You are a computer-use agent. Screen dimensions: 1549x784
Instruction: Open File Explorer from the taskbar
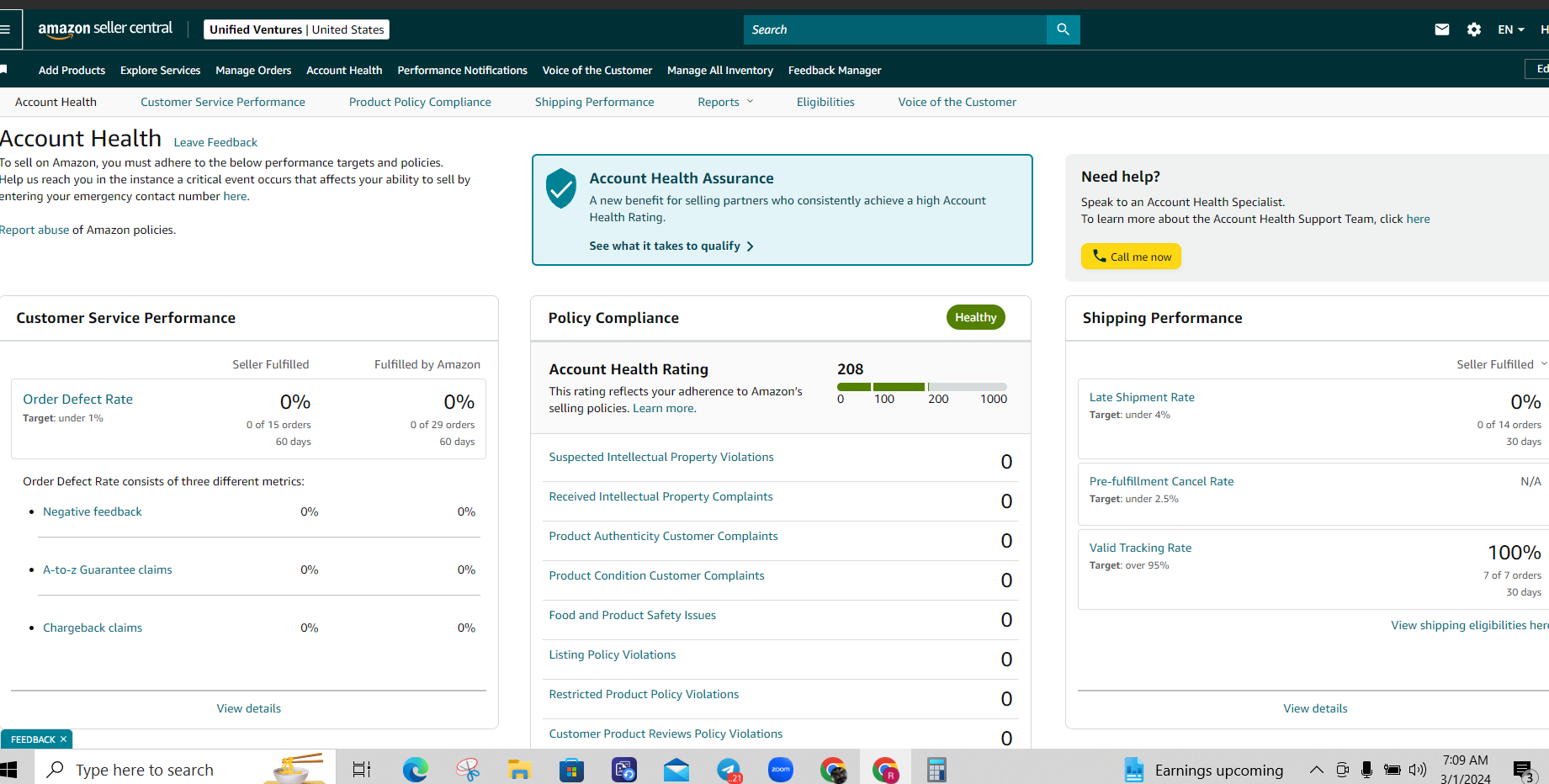(519, 770)
